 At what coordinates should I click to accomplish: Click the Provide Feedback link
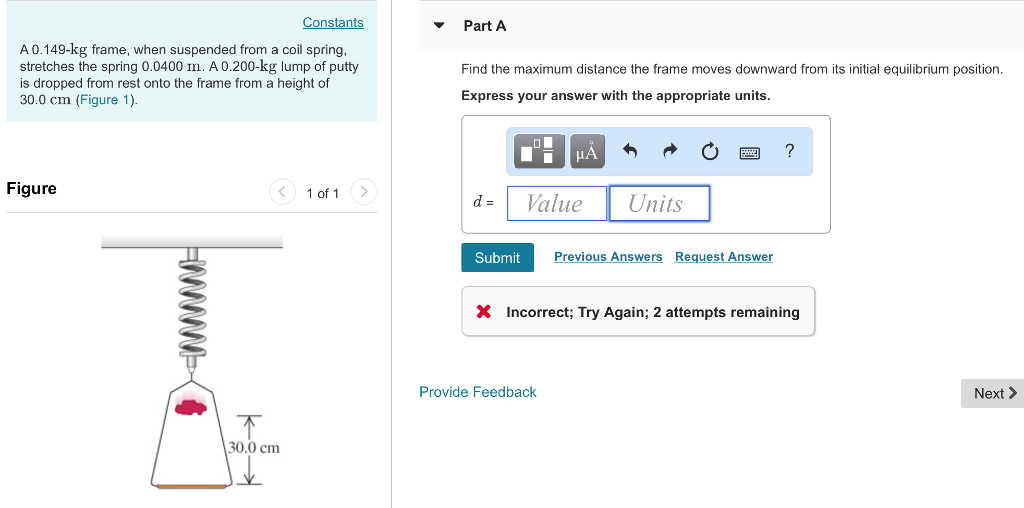coord(478,392)
